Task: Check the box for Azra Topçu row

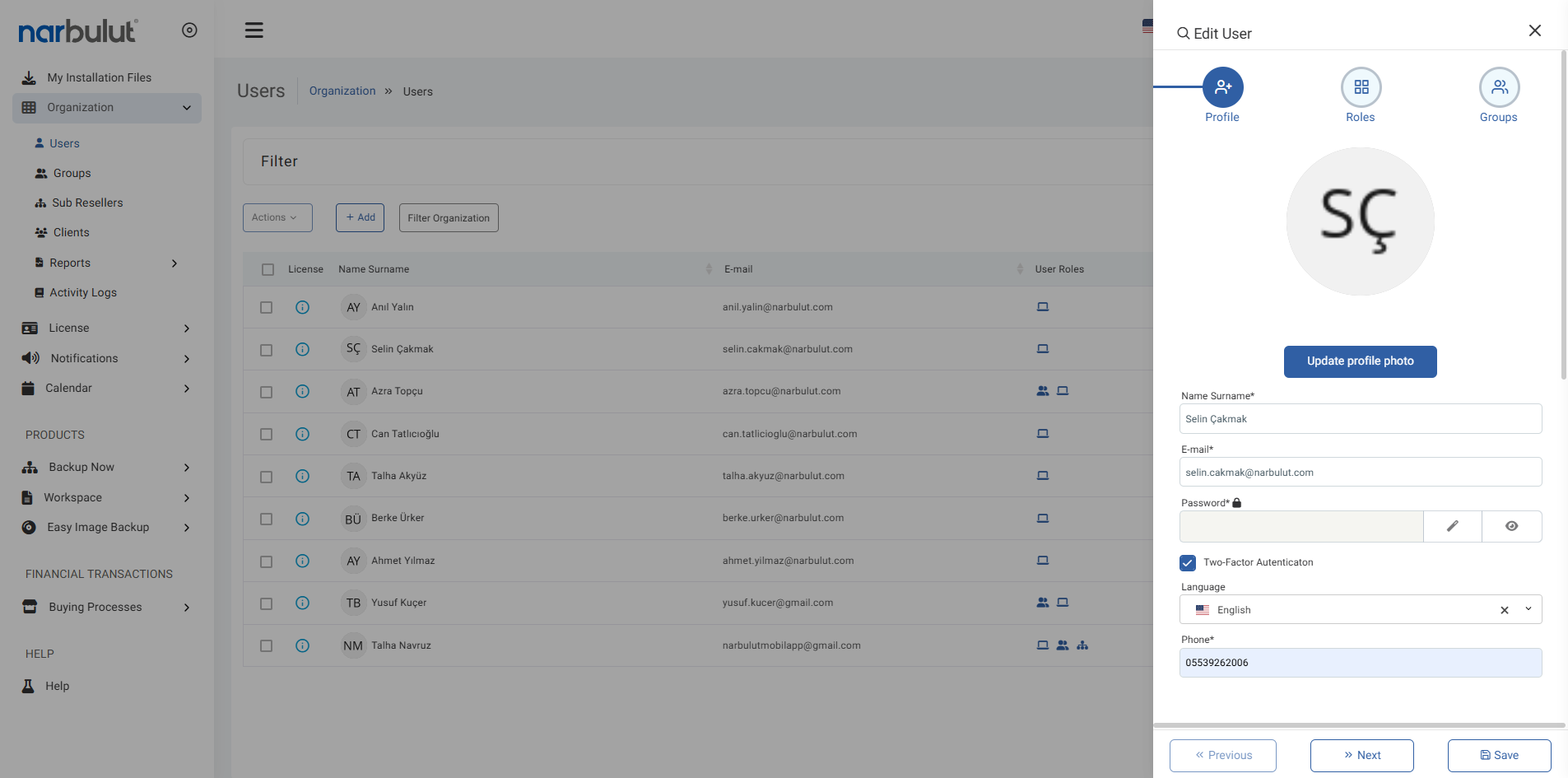Action: (x=266, y=392)
